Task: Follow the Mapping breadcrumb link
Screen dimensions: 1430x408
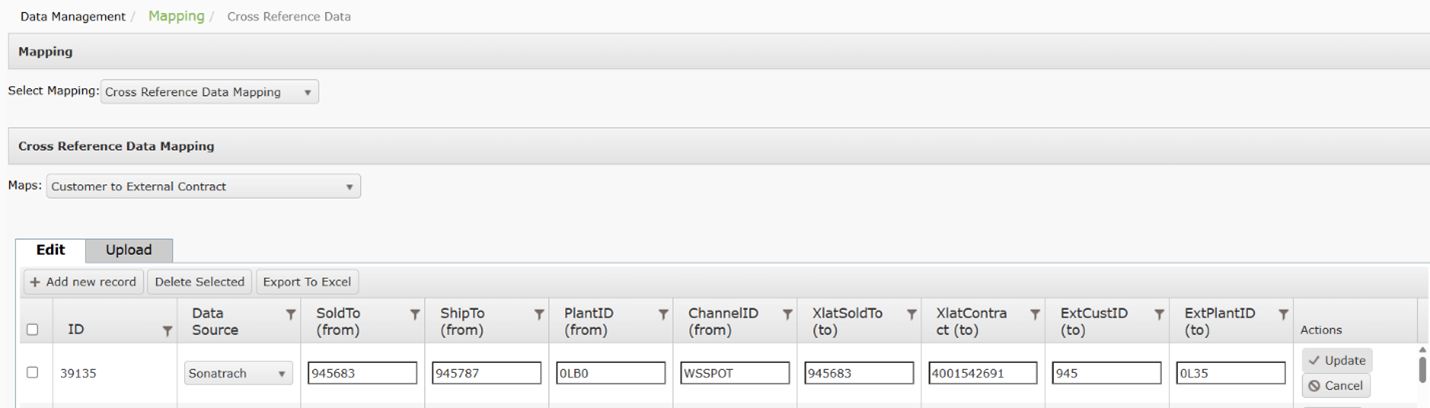Action: coord(176,16)
